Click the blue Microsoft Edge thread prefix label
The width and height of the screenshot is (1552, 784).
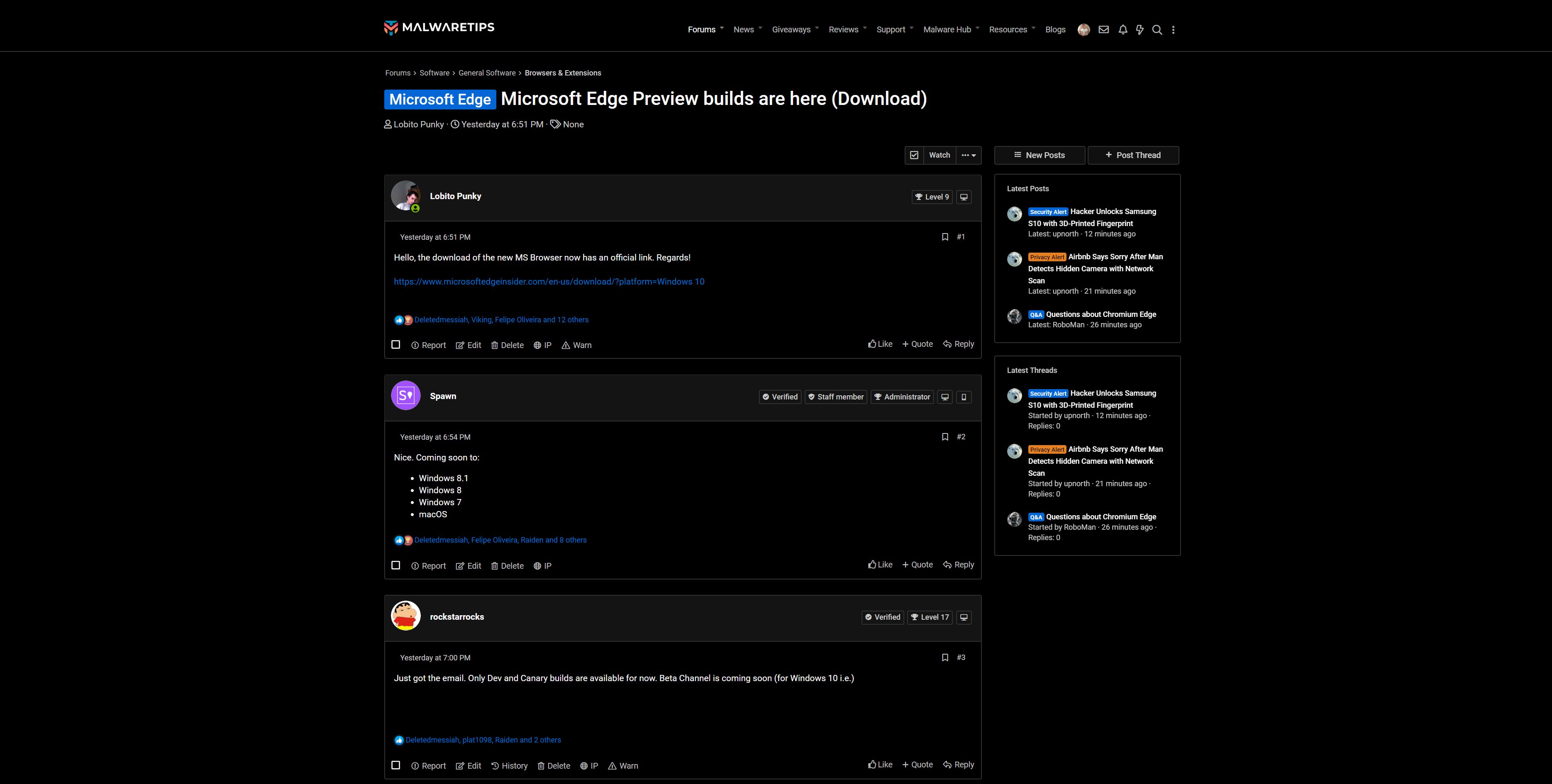click(x=440, y=100)
